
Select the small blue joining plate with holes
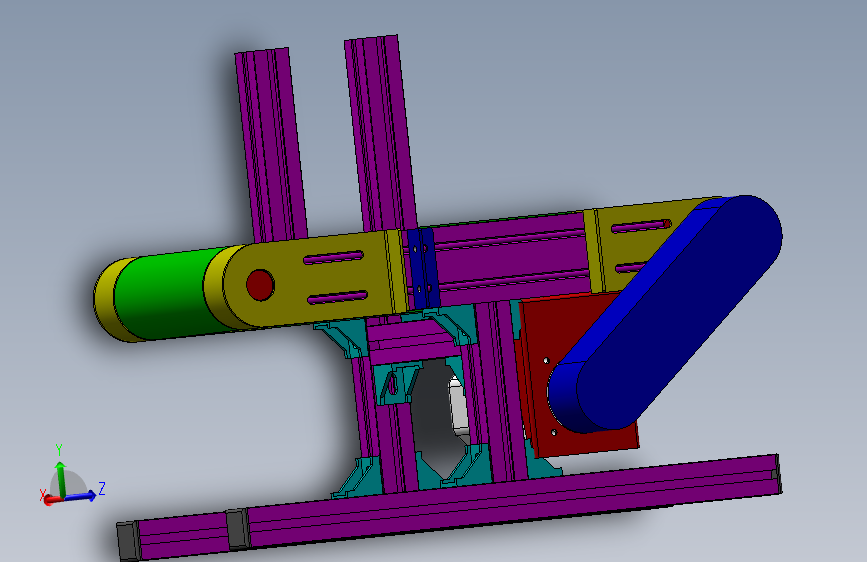click(x=423, y=268)
